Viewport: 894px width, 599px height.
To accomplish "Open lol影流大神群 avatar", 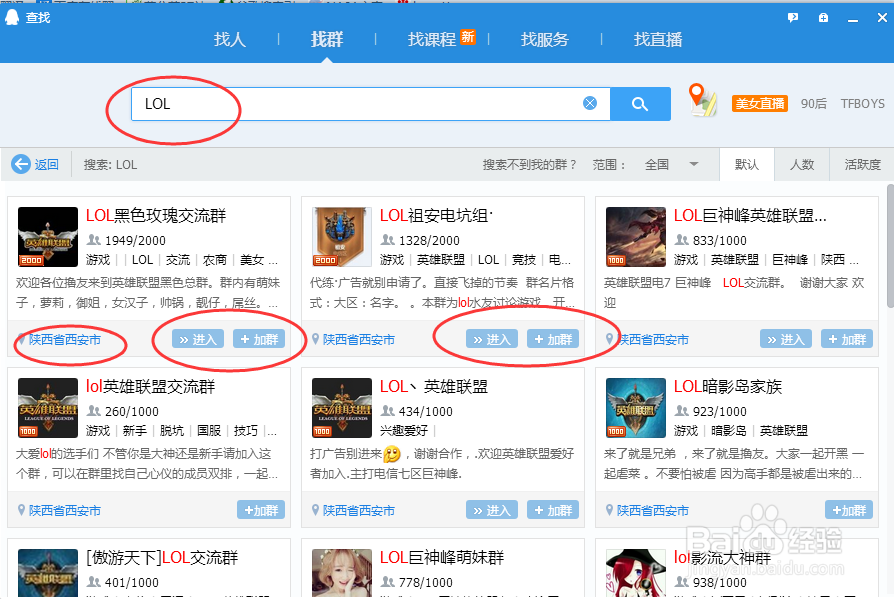I will (x=636, y=573).
